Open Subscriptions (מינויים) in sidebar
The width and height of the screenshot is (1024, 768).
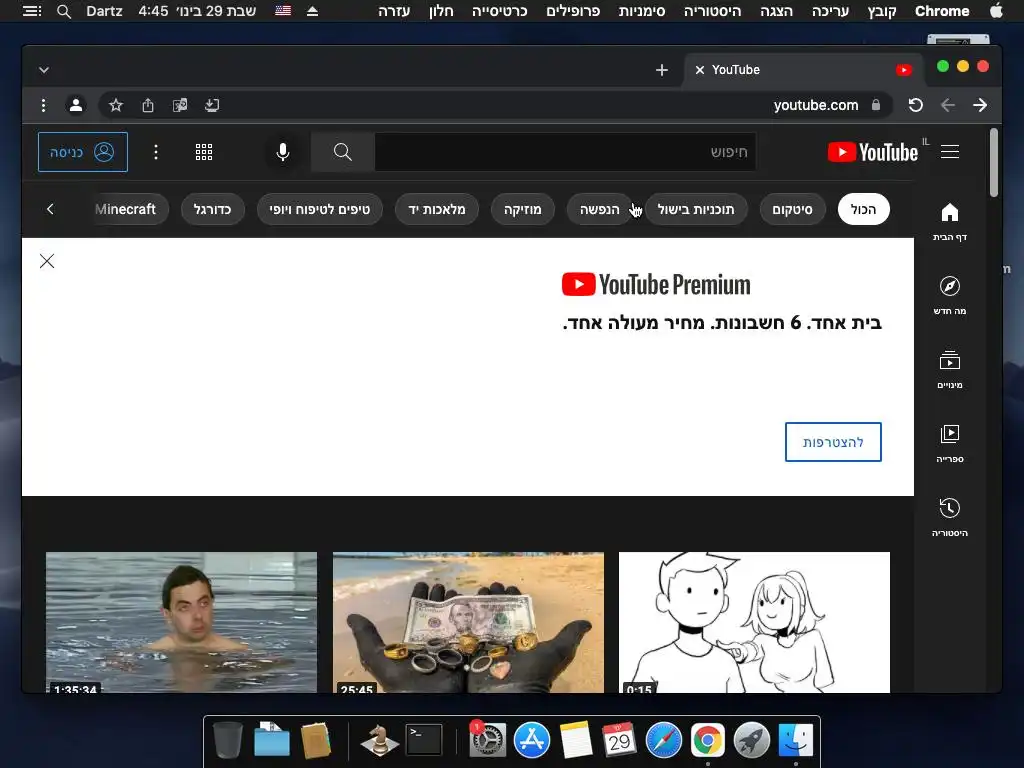click(950, 370)
